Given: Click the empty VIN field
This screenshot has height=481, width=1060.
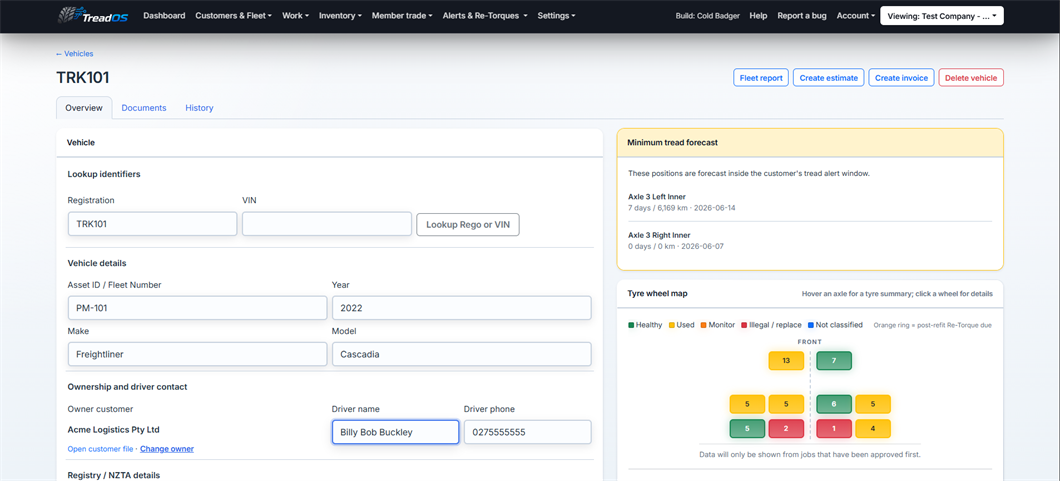Looking at the screenshot, I should (327, 224).
